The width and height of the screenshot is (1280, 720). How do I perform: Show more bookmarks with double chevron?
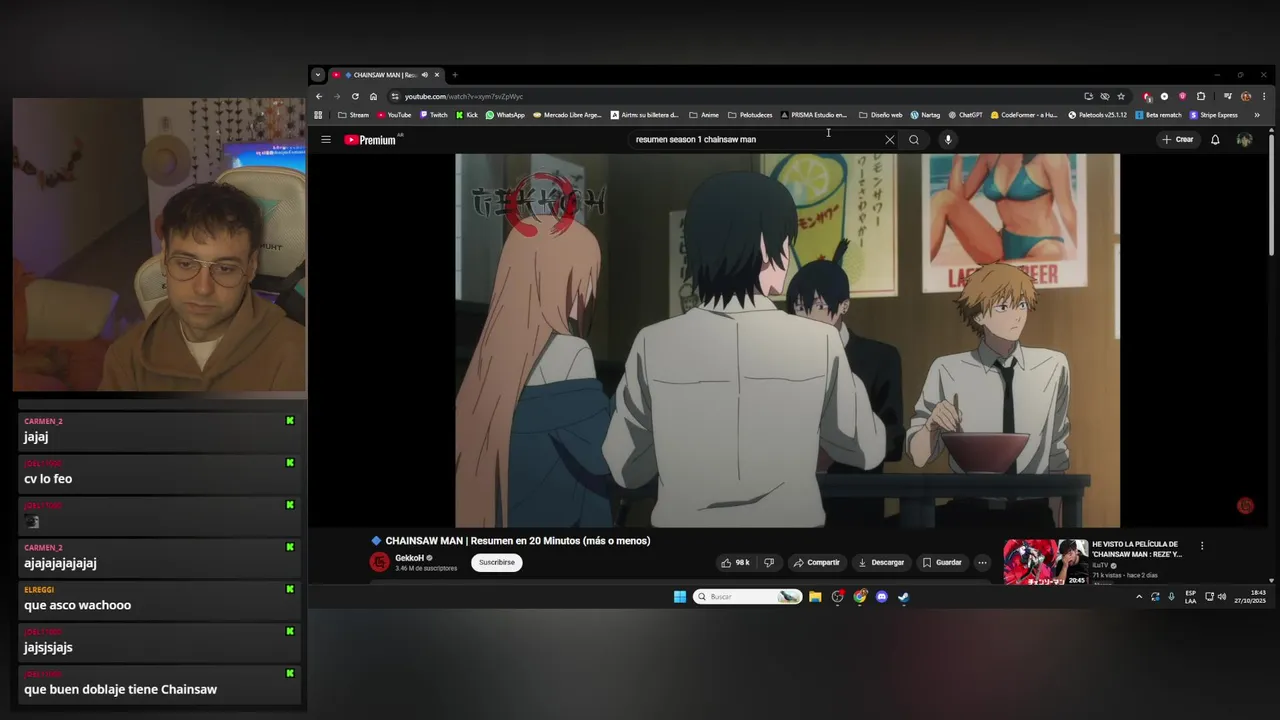pyautogui.click(x=1257, y=115)
